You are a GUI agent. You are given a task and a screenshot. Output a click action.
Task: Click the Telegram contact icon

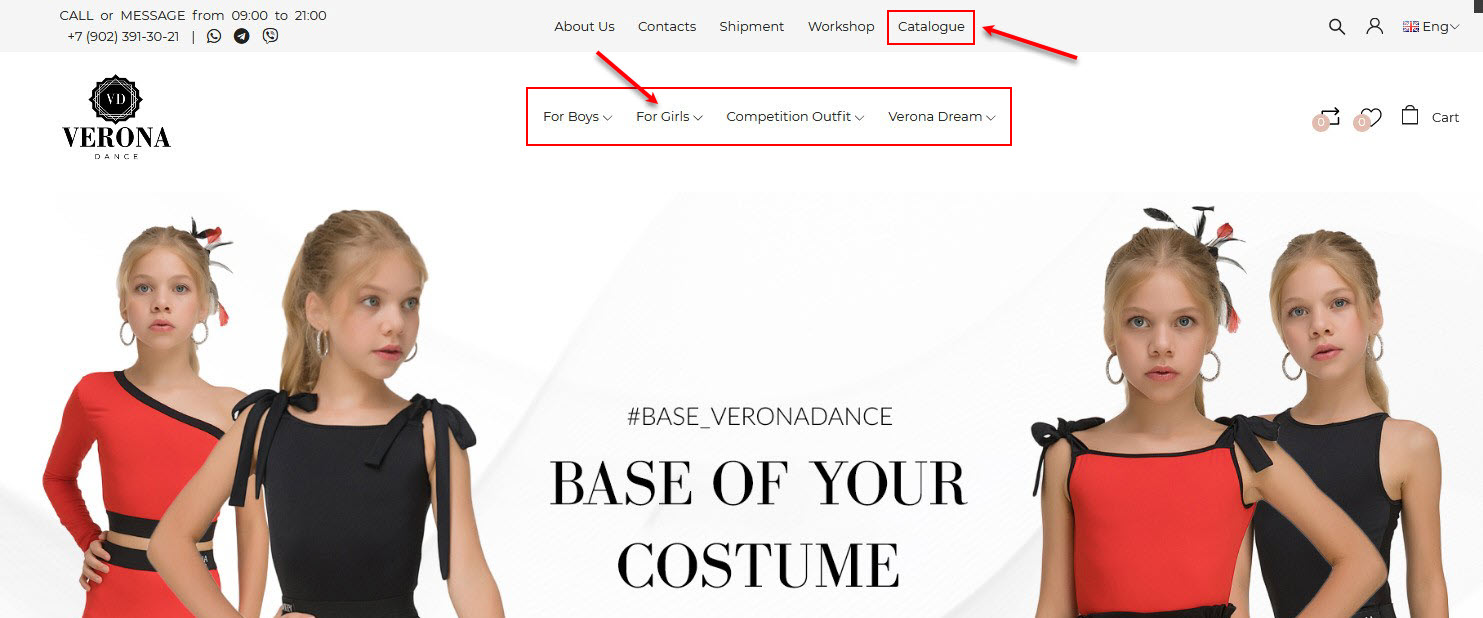click(242, 36)
